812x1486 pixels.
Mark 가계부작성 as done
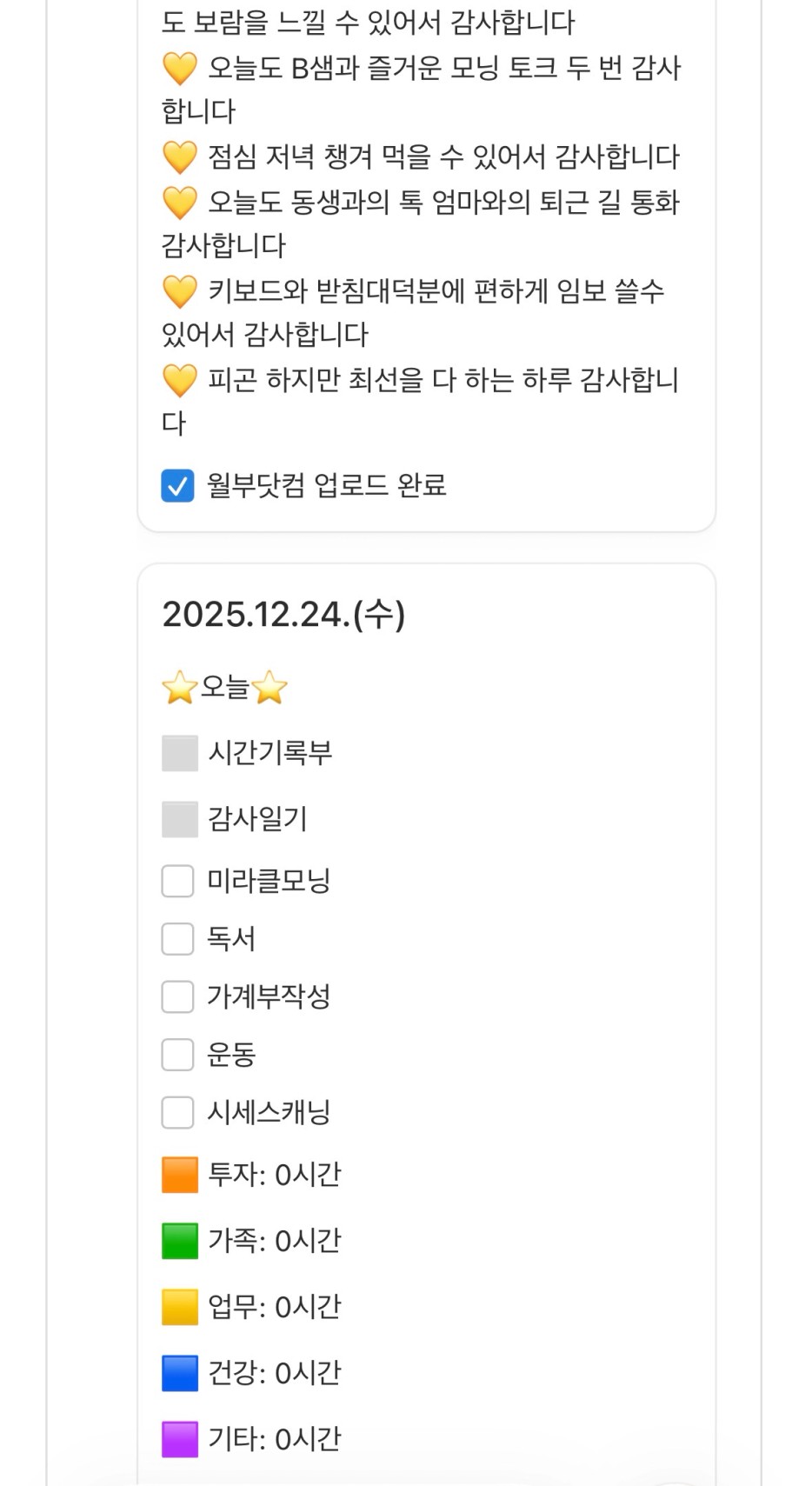click(x=177, y=996)
